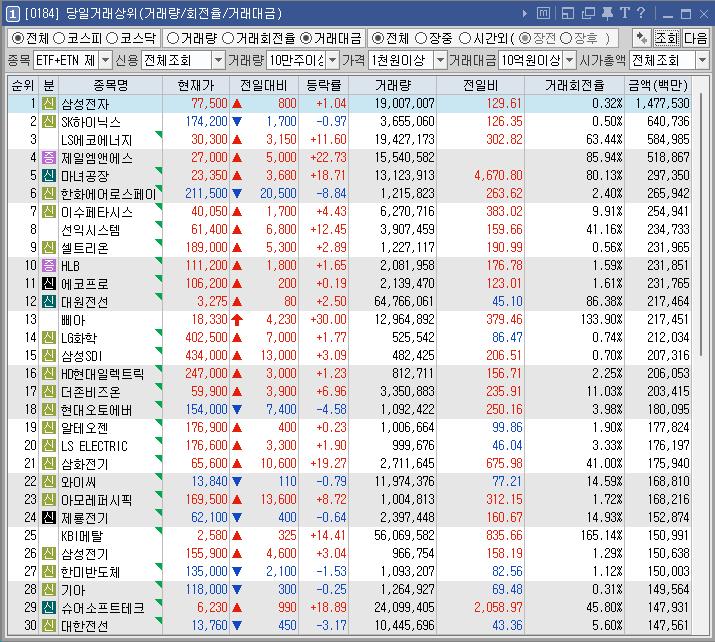Open the 거래대금 10억원이상 dropdown
This screenshot has height=642, width=715.
570,60
